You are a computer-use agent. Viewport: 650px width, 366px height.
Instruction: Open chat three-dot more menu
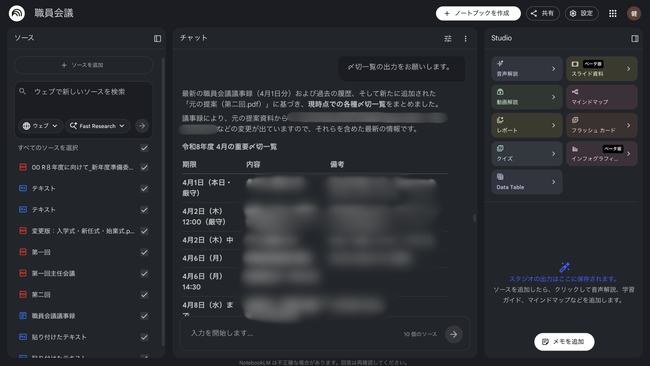click(x=466, y=38)
